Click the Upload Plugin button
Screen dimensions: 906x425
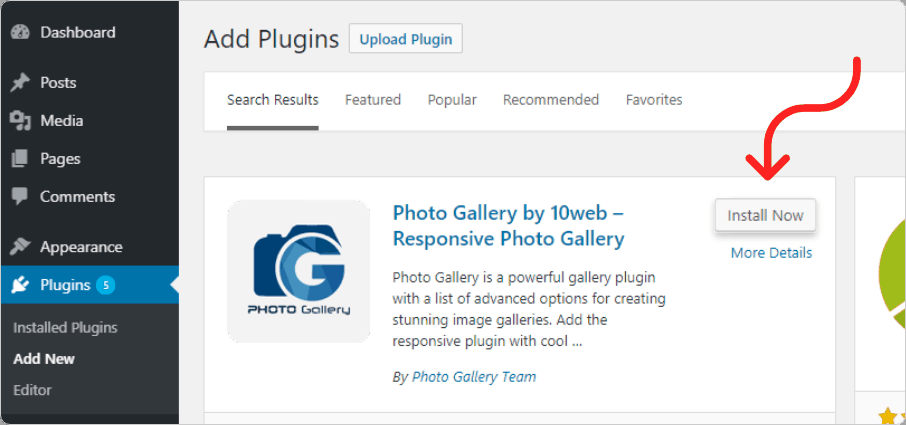coord(406,39)
